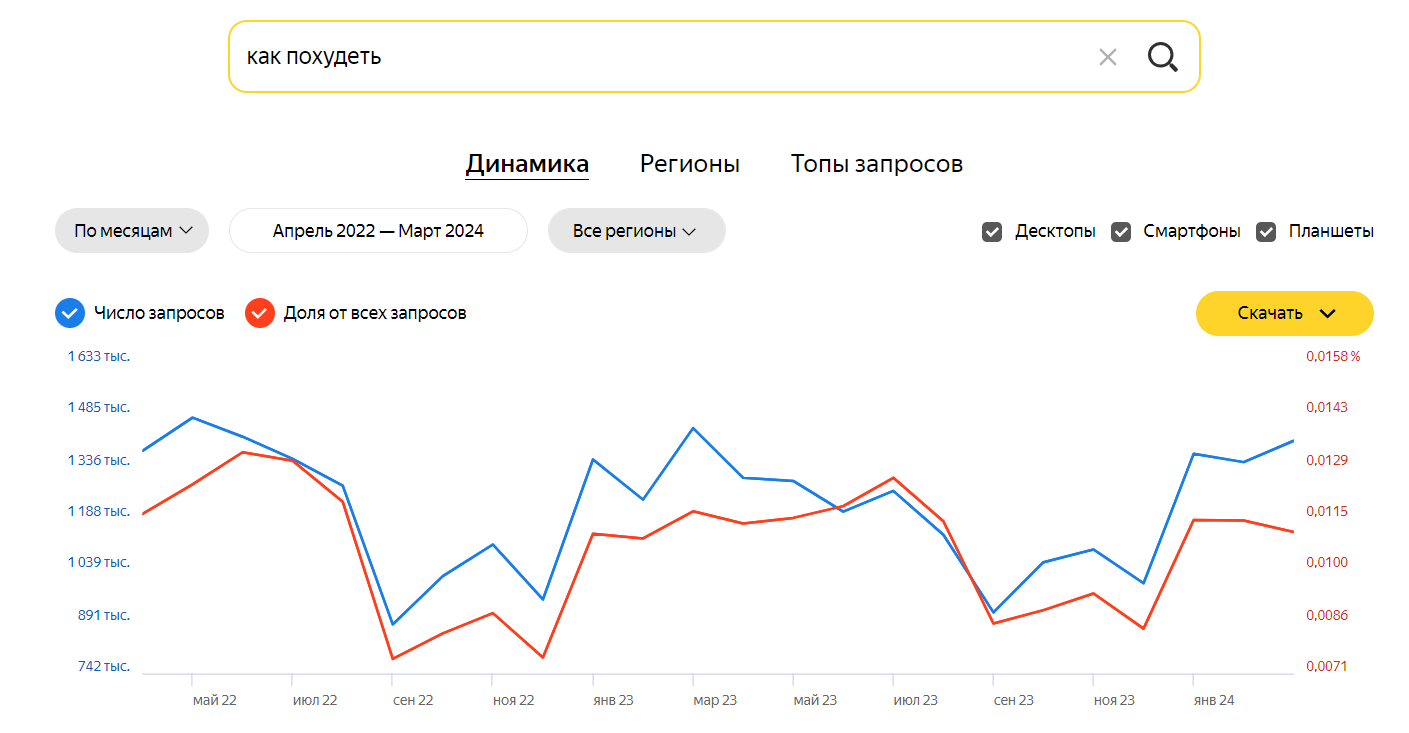This screenshot has width=1409, height=733.
Task: Switch to the Регионы tab
Action: 690,164
